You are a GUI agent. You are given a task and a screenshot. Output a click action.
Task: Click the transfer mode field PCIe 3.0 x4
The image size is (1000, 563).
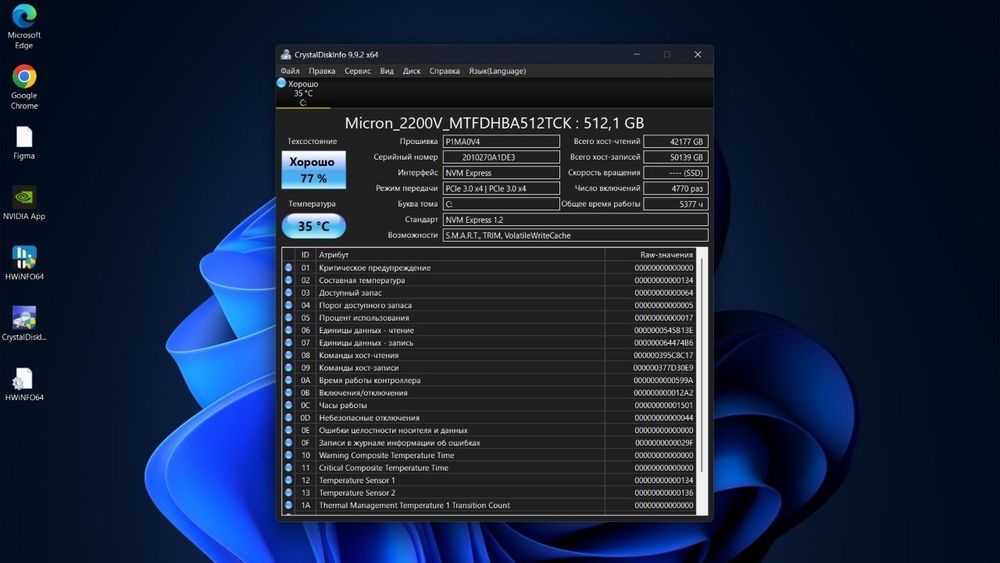tap(501, 188)
